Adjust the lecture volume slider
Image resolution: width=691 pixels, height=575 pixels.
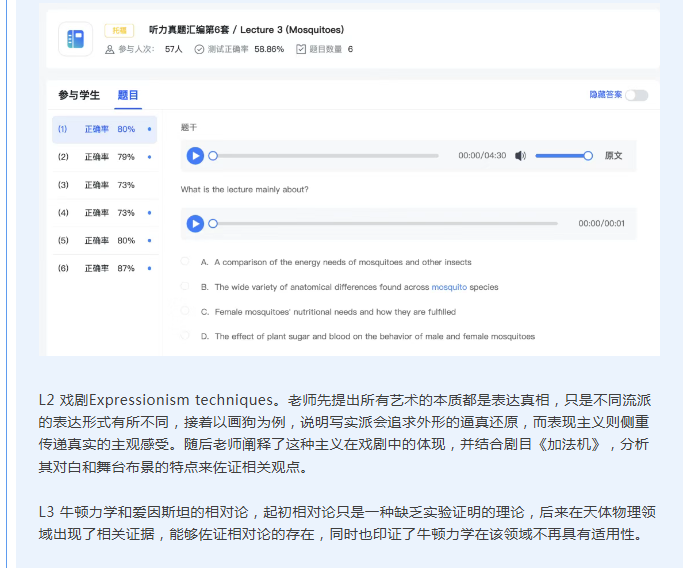tap(562, 156)
